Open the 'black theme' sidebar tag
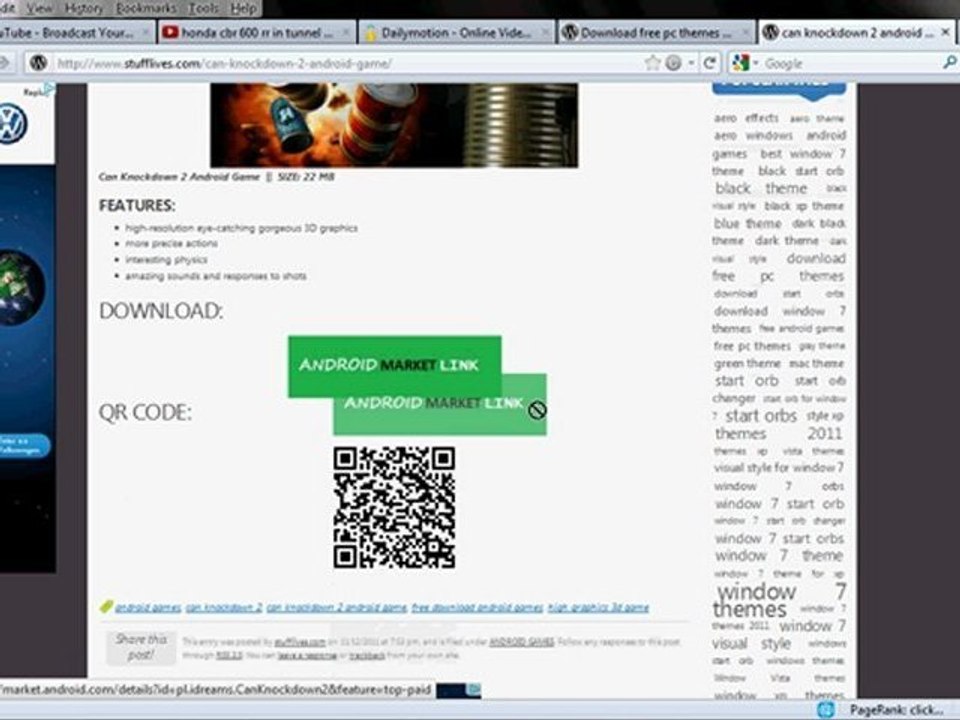The image size is (960, 720). tap(761, 189)
